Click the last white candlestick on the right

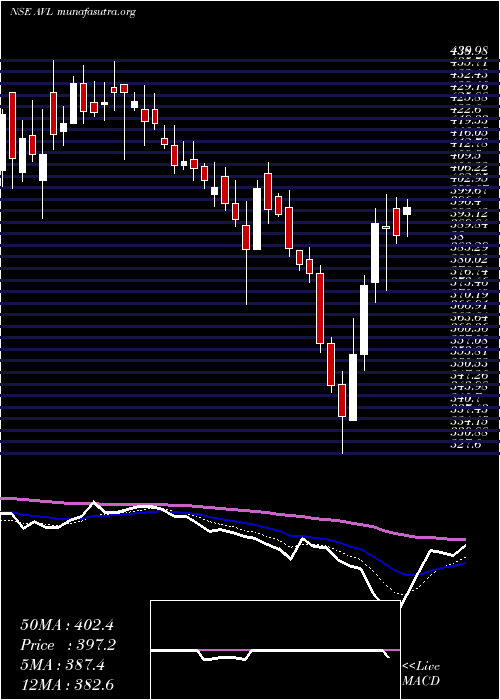pyautogui.click(x=407, y=211)
